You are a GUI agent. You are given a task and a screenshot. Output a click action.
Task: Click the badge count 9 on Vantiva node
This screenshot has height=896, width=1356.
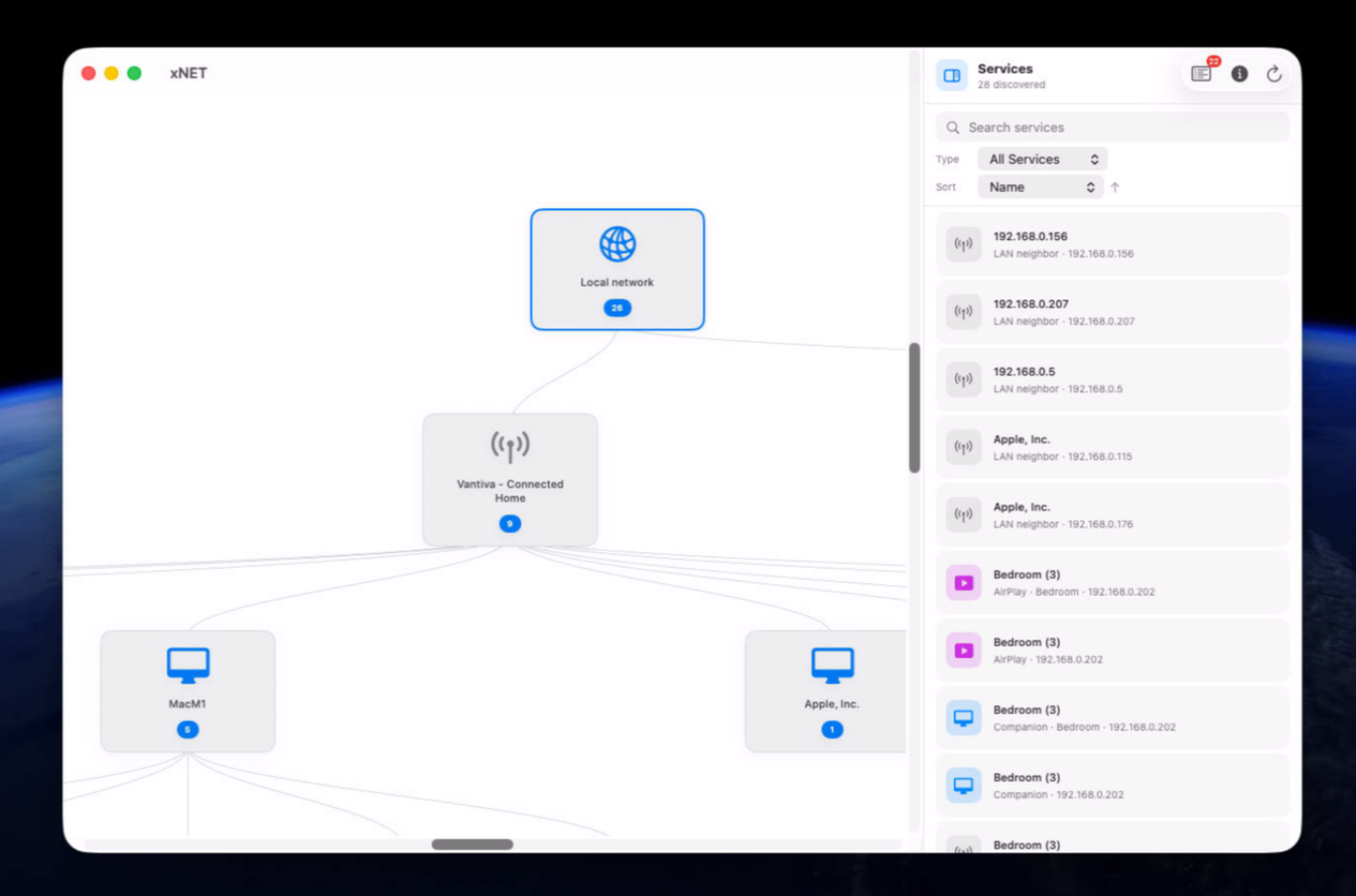(x=509, y=524)
